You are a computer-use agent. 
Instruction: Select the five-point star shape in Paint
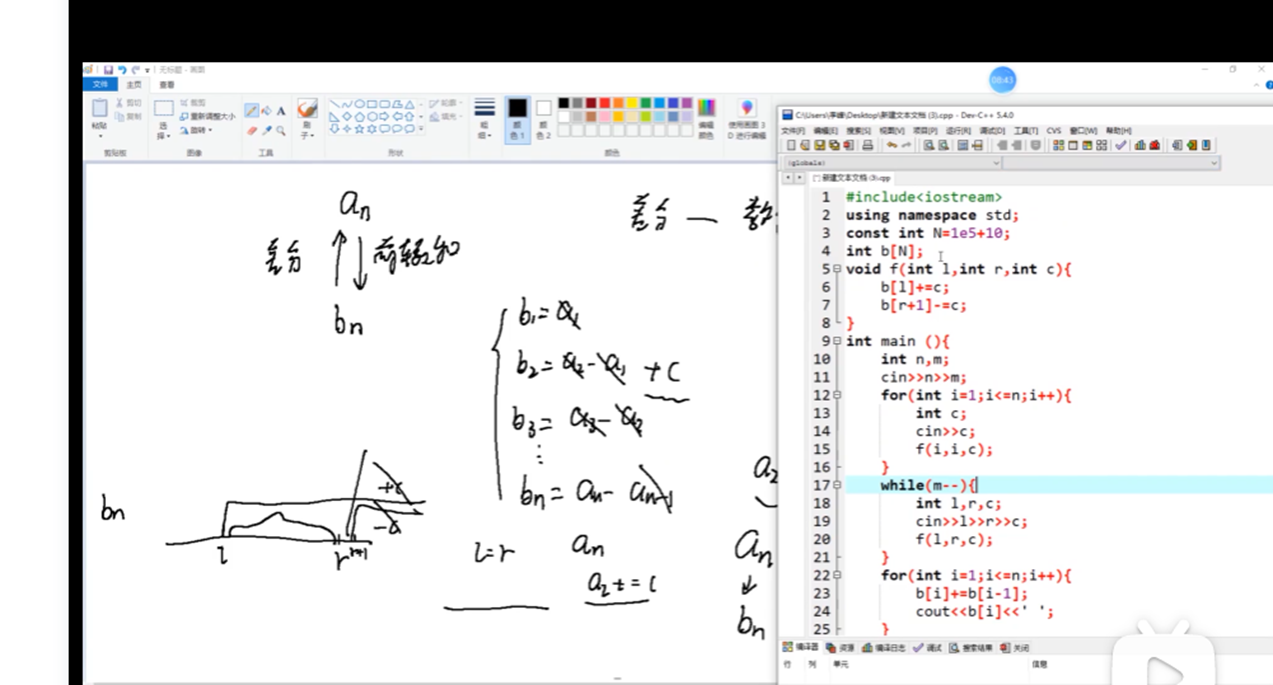pos(359,128)
